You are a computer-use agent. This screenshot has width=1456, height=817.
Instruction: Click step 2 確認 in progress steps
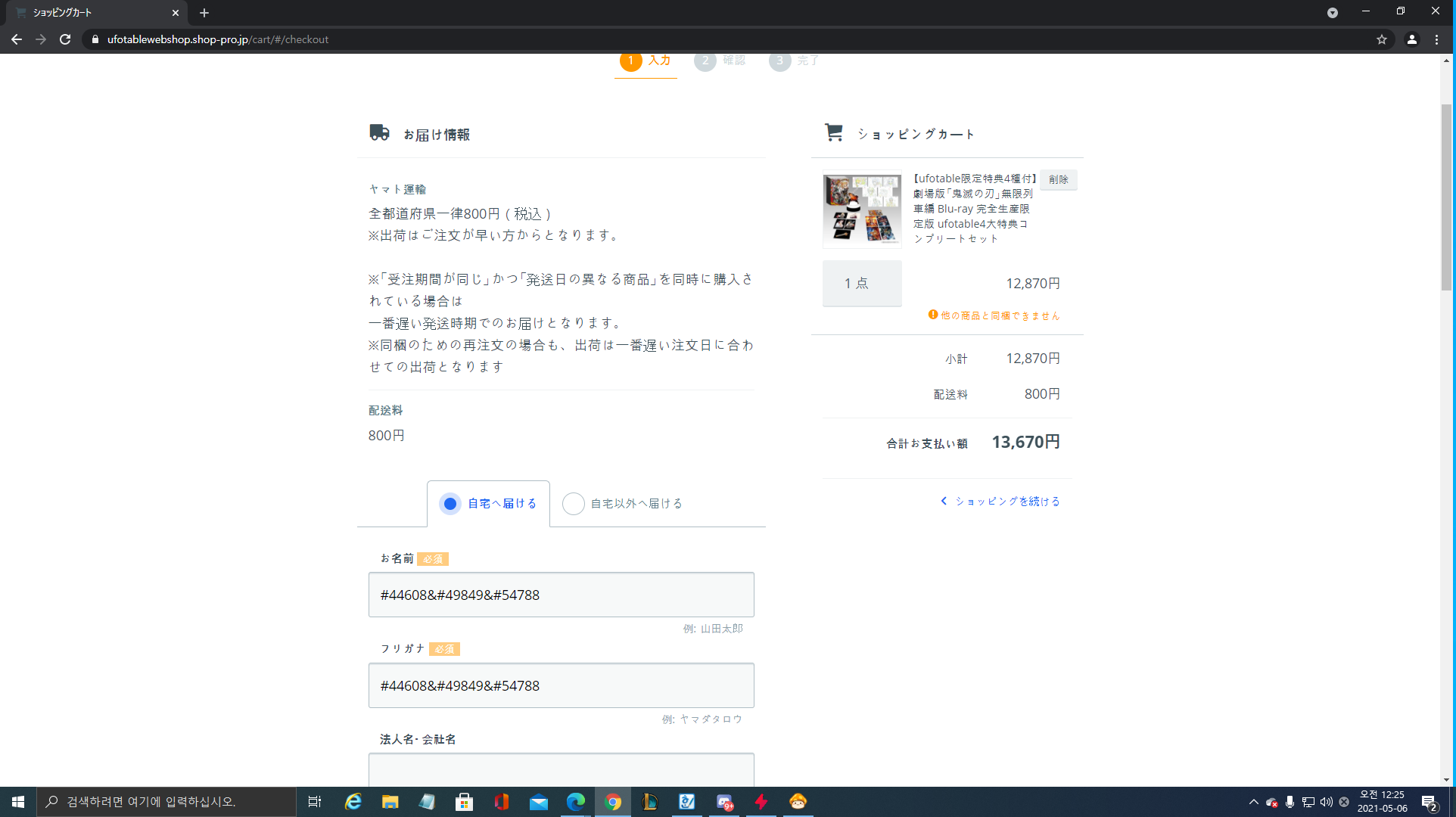[720, 61]
